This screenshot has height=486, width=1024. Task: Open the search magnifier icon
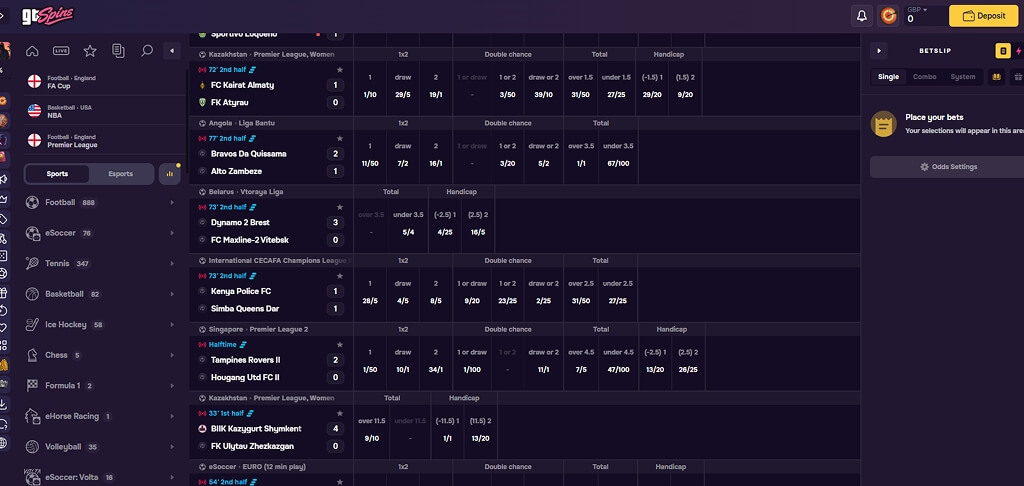pyautogui.click(x=147, y=51)
